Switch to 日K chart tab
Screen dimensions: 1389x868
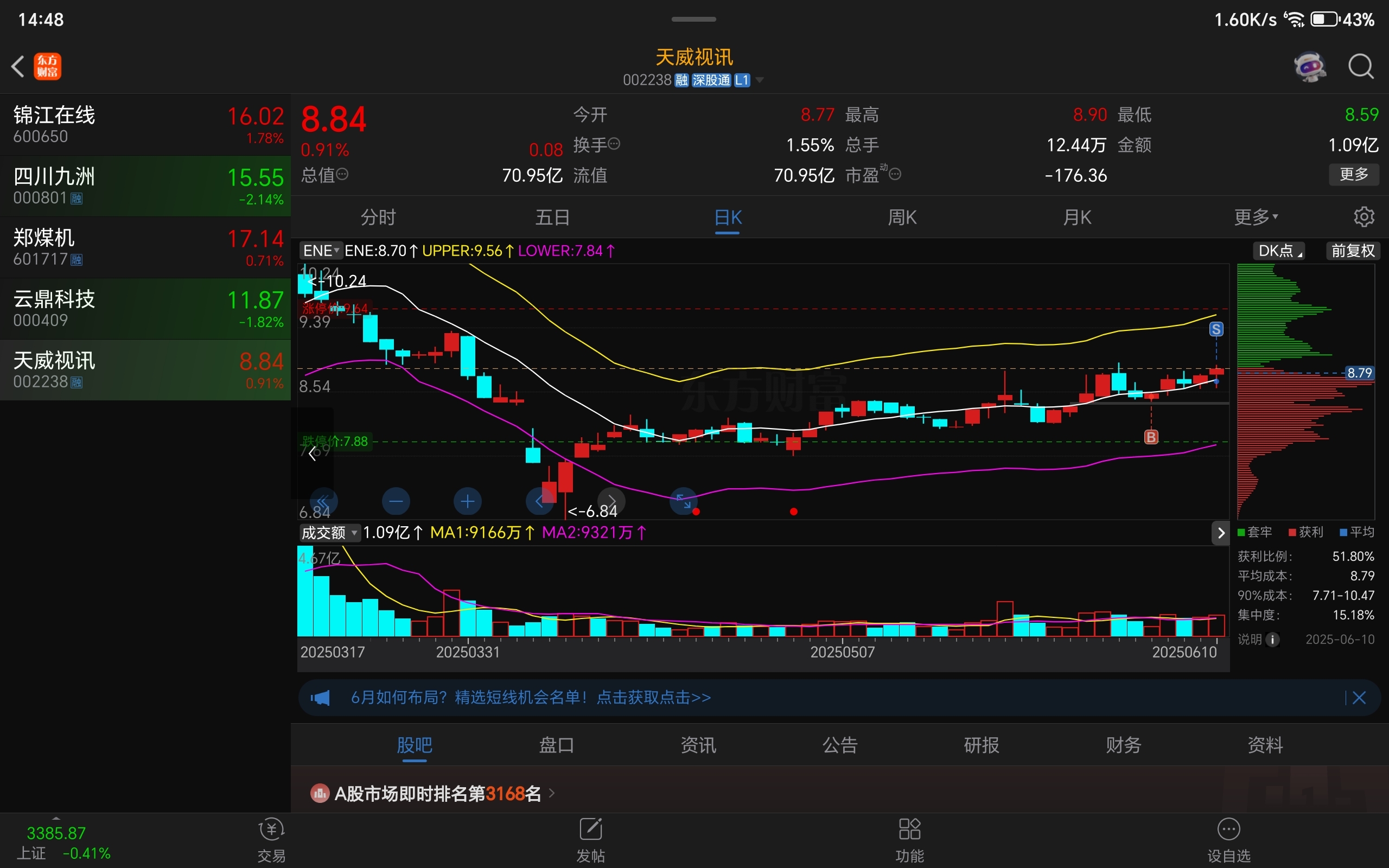point(727,217)
